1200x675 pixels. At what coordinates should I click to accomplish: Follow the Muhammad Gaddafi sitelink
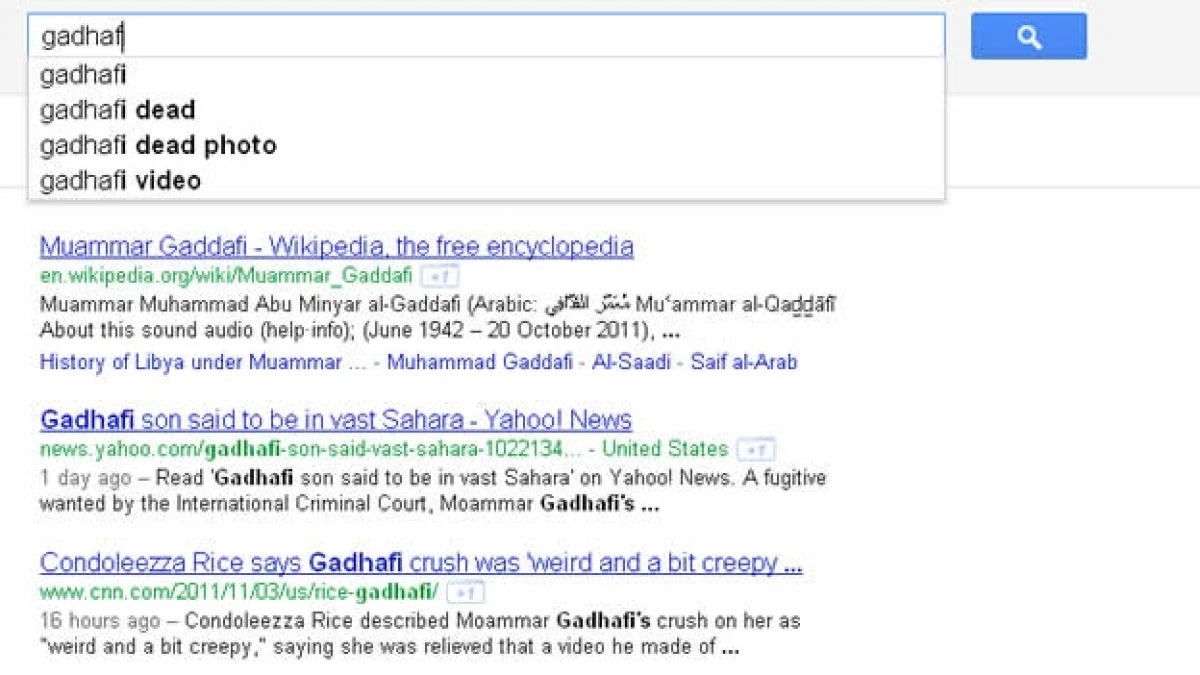pyautogui.click(x=480, y=362)
